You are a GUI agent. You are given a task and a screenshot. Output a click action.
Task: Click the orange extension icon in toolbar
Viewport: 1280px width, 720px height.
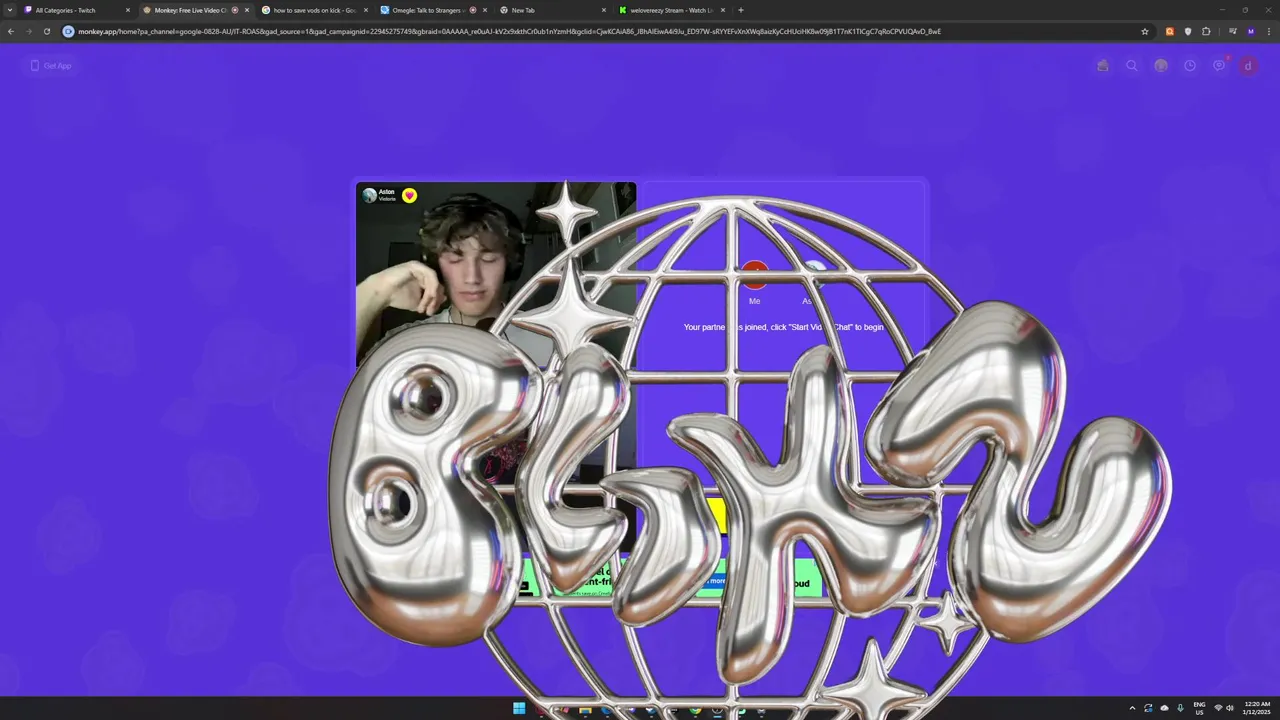(1170, 31)
